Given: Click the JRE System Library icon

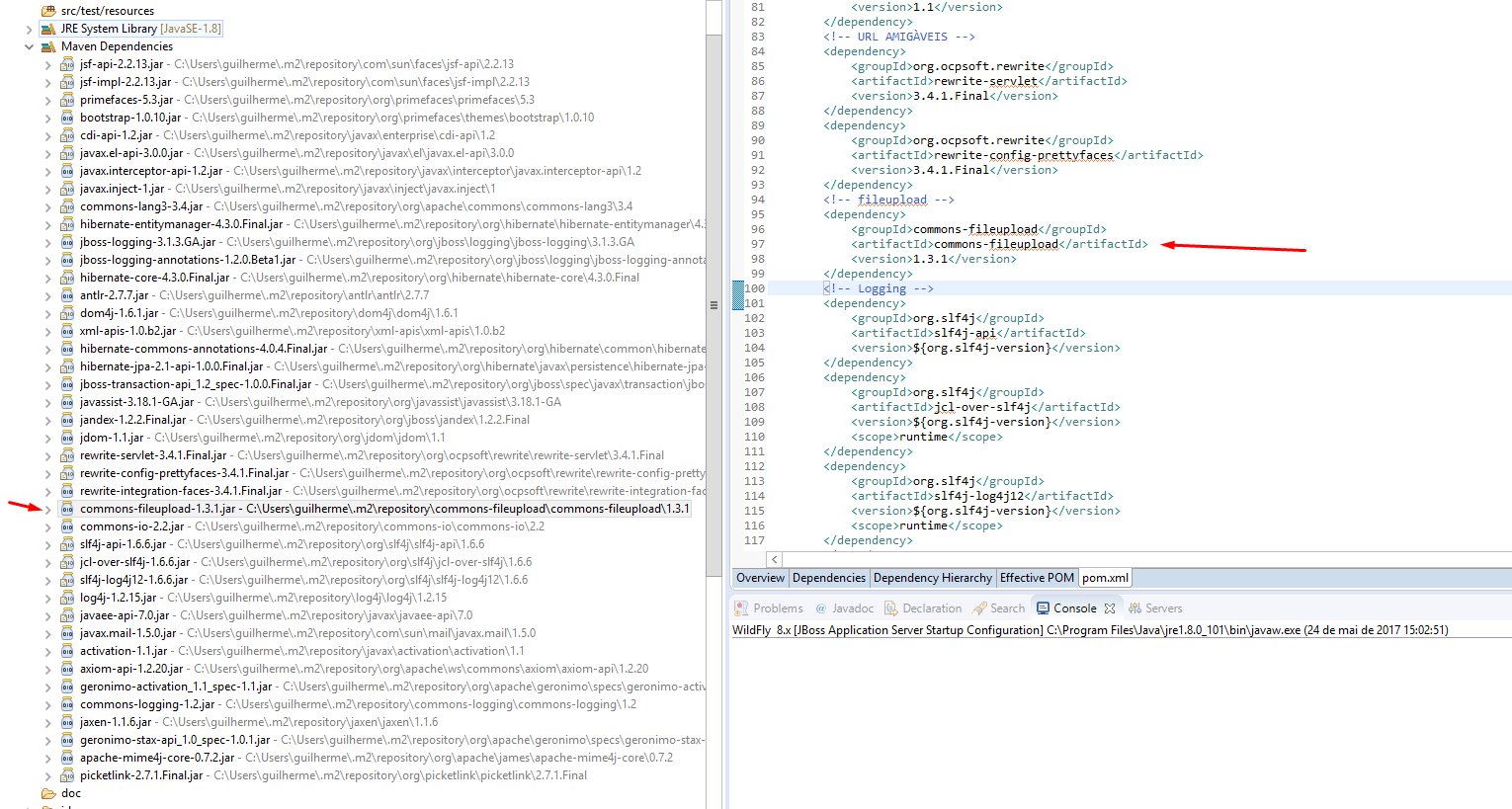Looking at the screenshot, I should point(47,29).
